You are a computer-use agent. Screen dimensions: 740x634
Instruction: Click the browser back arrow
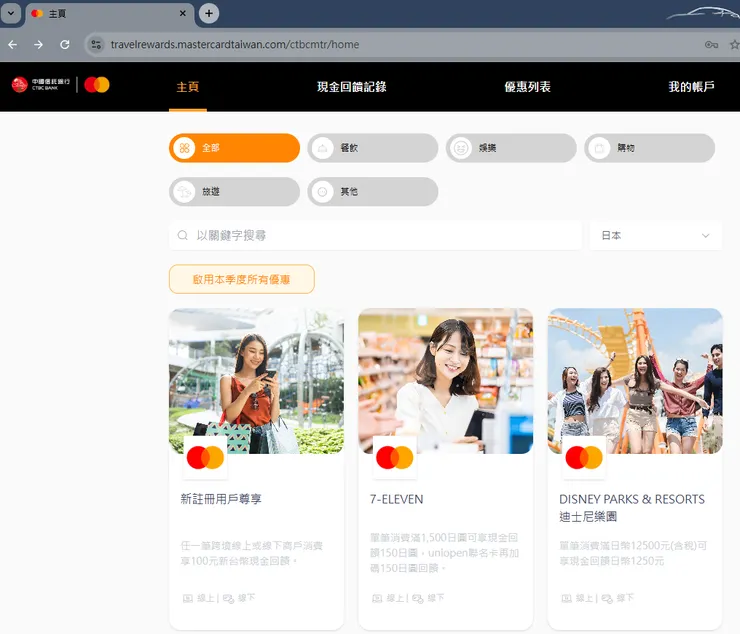point(13,44)
